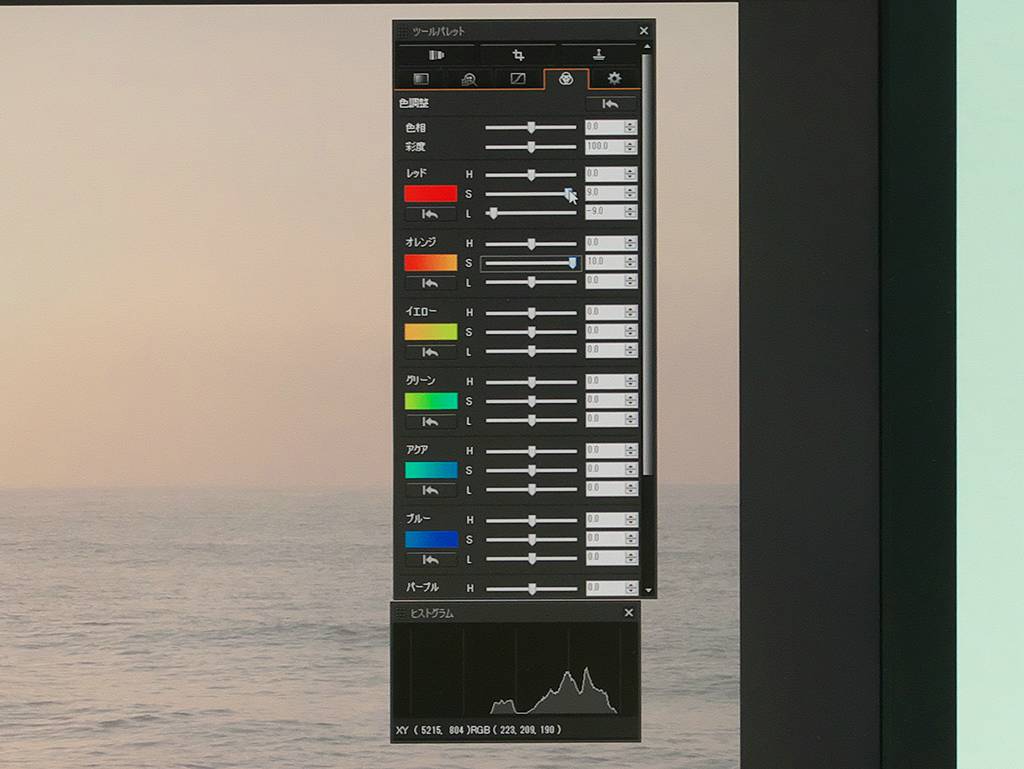Click the レッド S value field
Image resolution: width=1024 pixels, height=769 pixels.
[x=604, y=193]
